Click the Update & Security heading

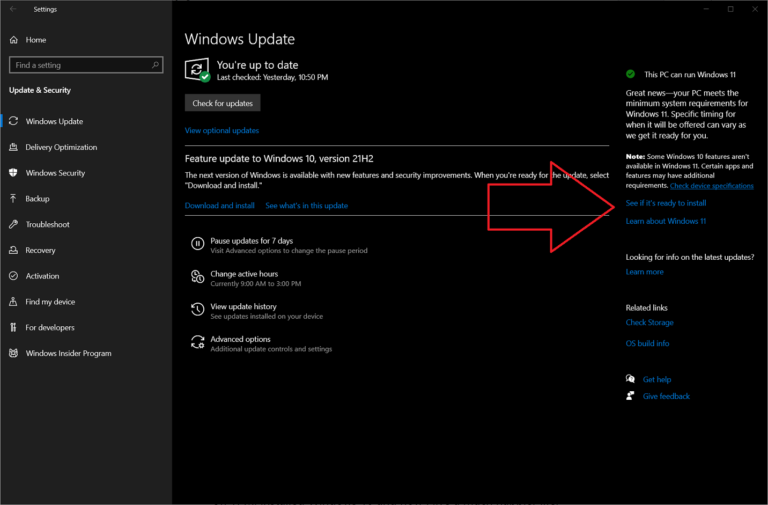pos(40,90)
